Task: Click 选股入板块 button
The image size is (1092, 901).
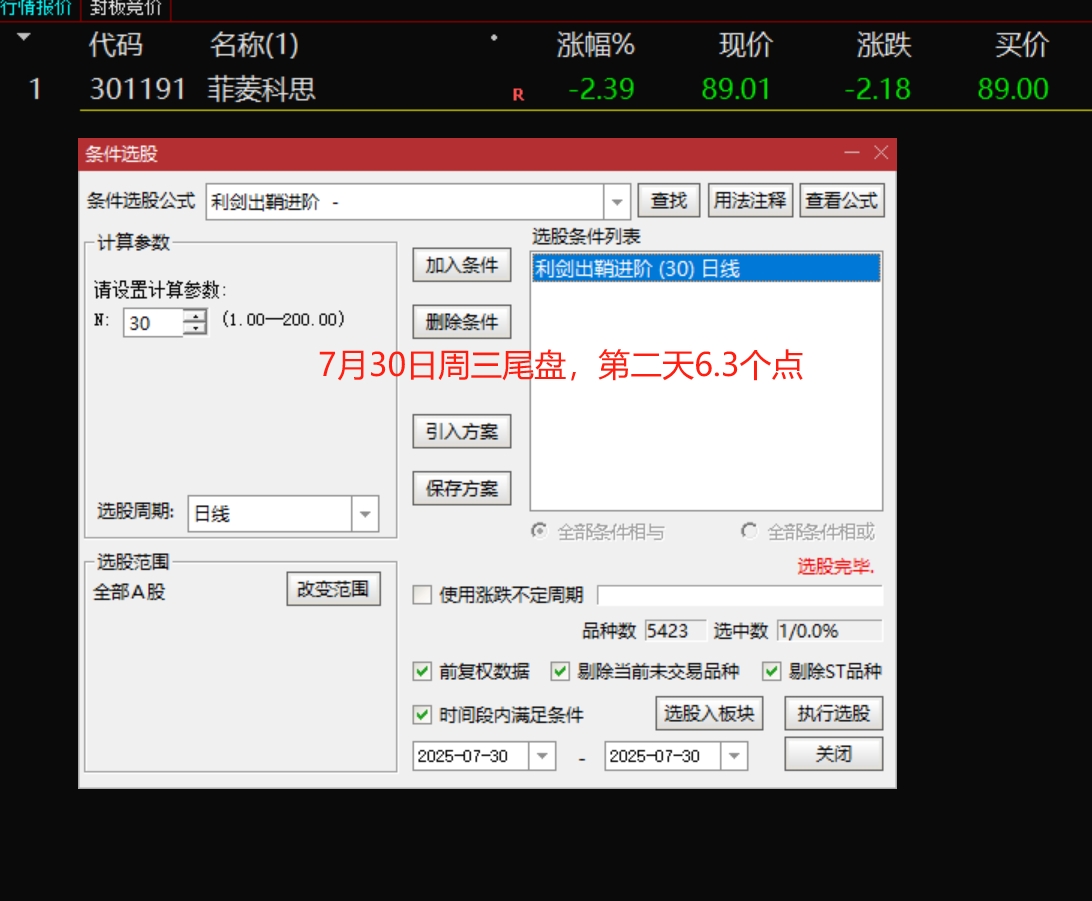Action: 709,713
